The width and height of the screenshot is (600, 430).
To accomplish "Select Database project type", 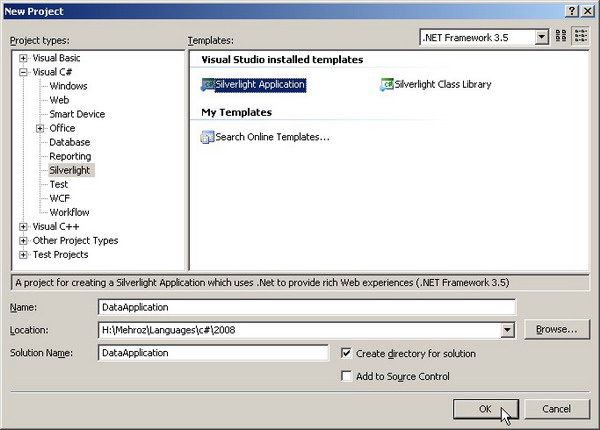I will pos(70,142).
